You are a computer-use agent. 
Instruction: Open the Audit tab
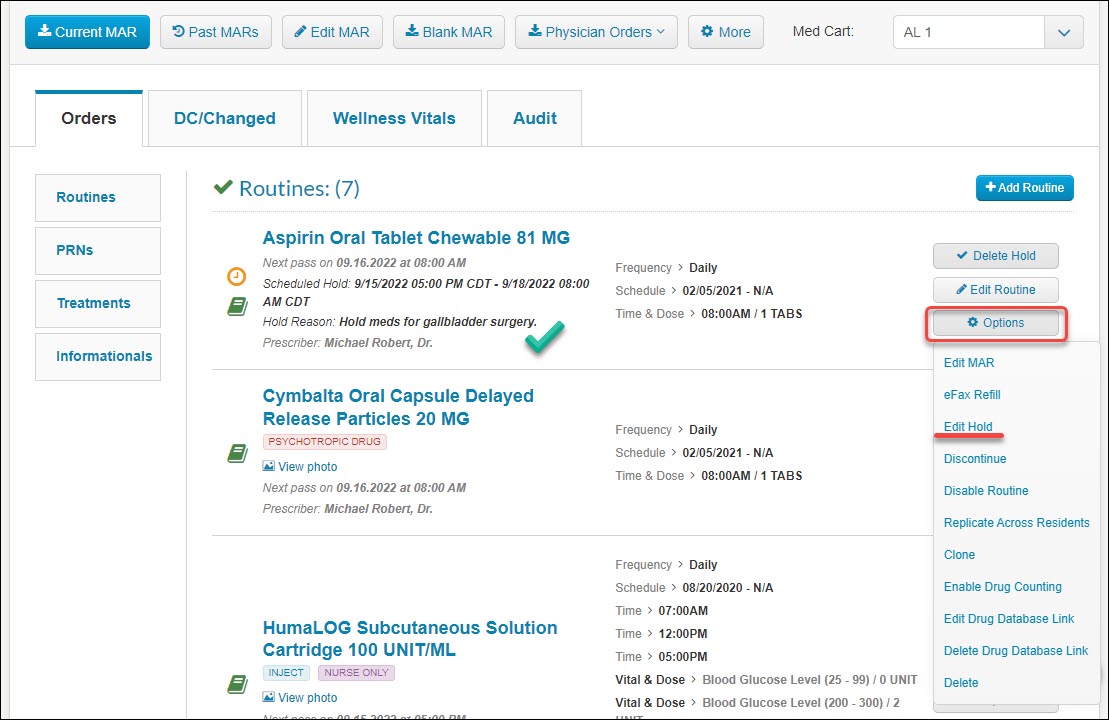[x=535, y=118]
